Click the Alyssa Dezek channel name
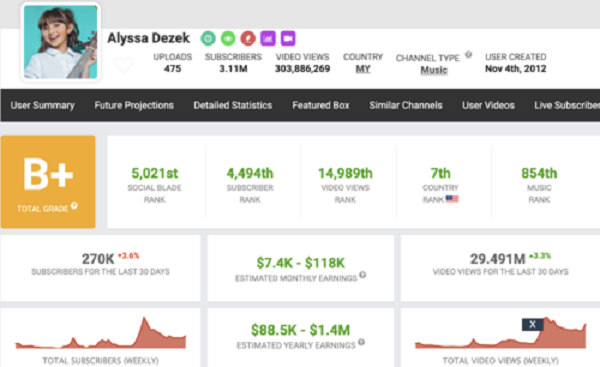Image resolution: width=600 pixels, height=367 pixels. (148, 38)
